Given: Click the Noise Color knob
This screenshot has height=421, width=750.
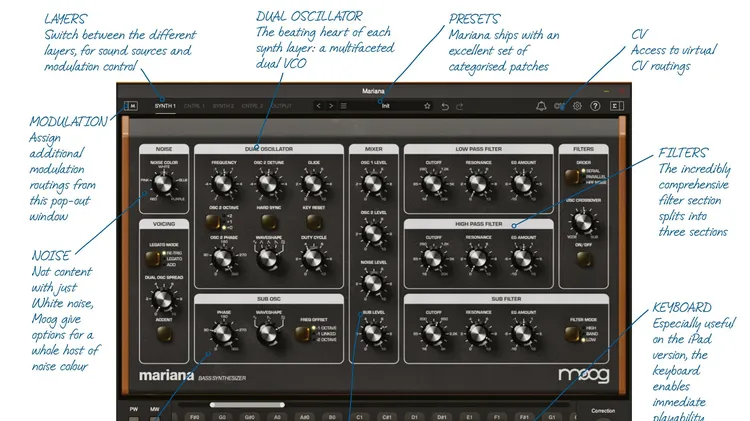Looking at the screenshot, I should [163, 184].
